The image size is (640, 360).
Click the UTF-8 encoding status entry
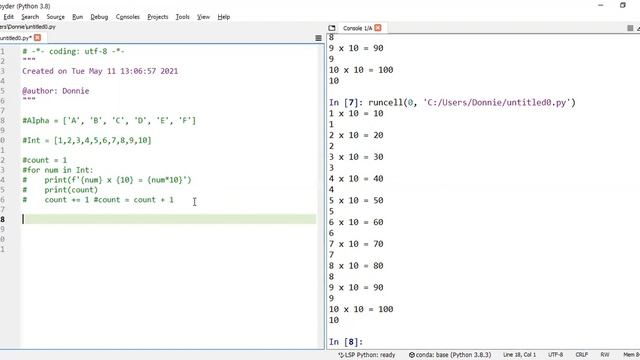(556, 355)
